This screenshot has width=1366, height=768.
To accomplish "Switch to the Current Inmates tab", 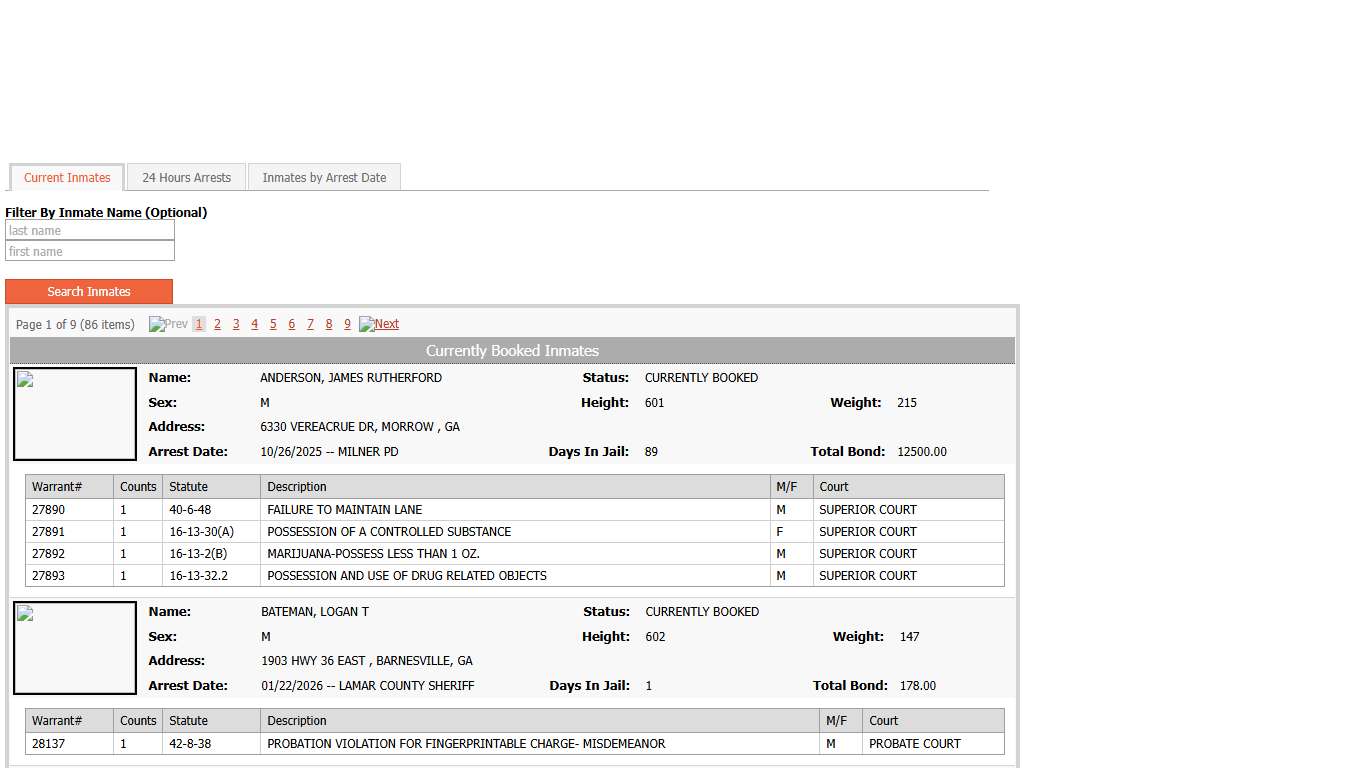I will 67,178.
